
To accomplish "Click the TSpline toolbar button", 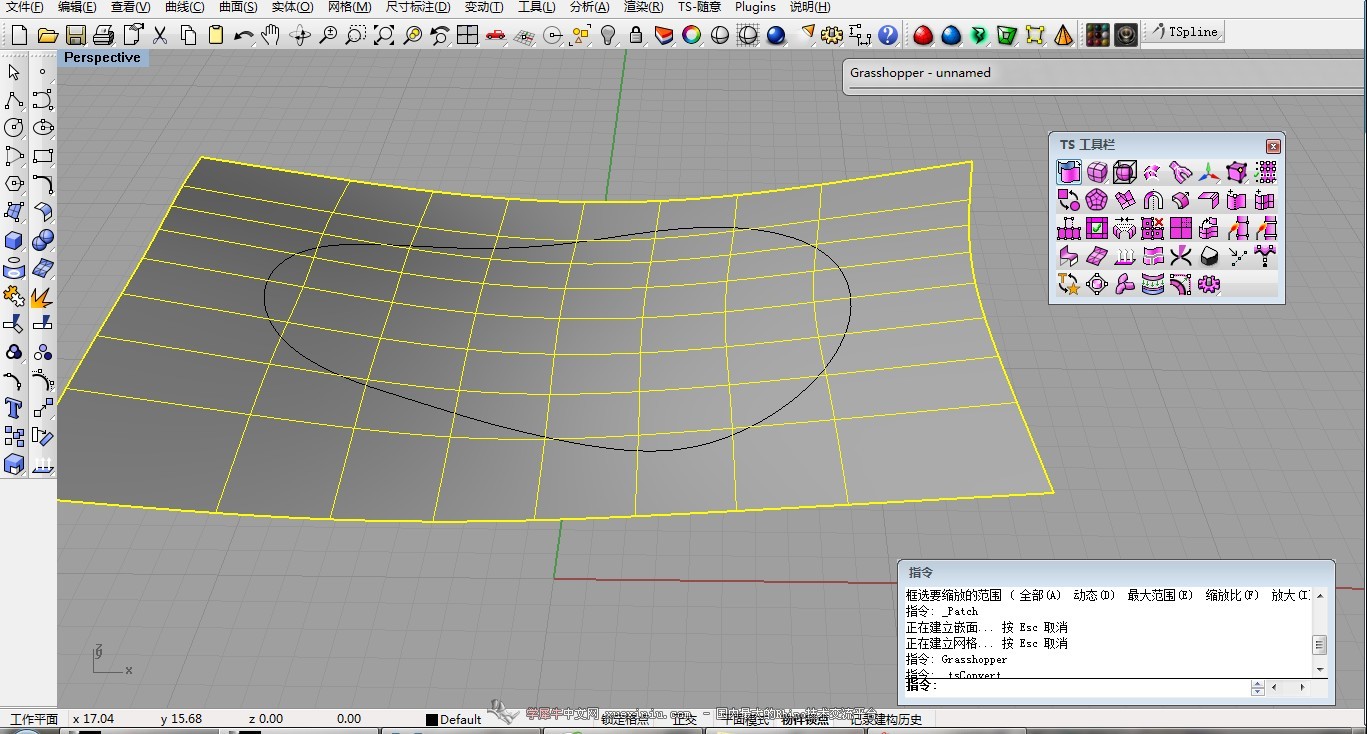I will tap(1184, 32).
